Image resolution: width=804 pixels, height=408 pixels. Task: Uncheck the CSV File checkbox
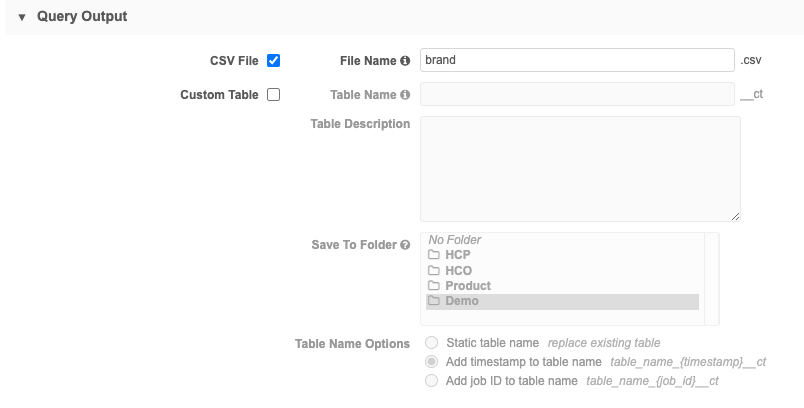tap(274, 60)
